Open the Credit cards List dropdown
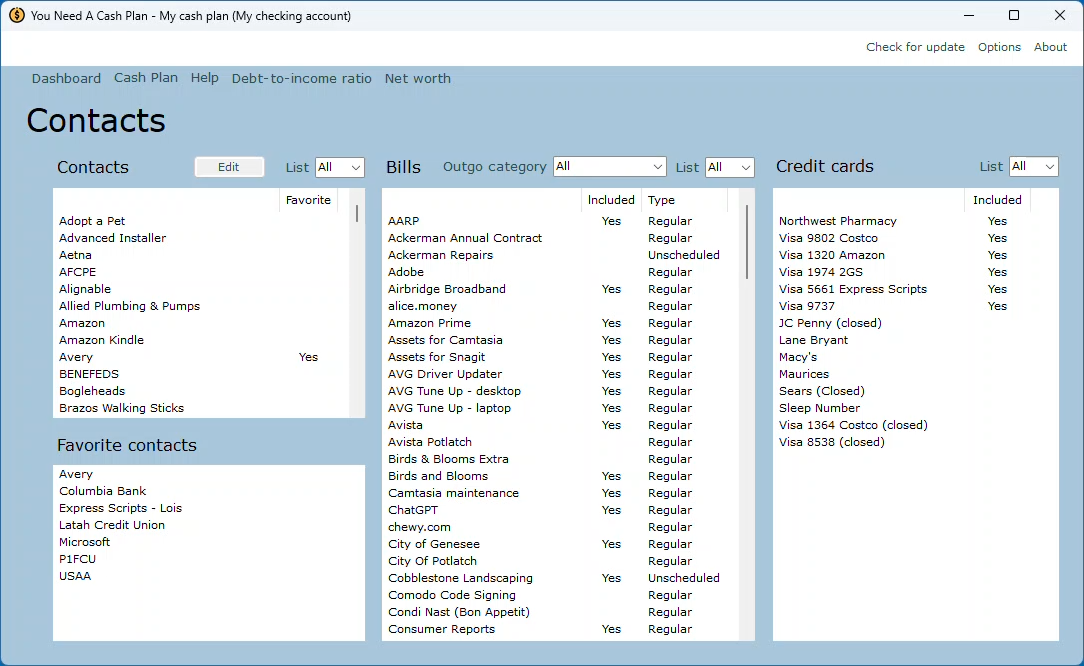The height and width of the screenshot is (666, 1084). click(x=1034, y=166)
